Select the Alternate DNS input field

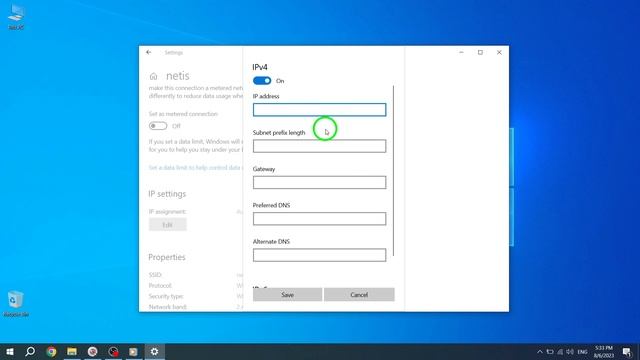point(319,255)
